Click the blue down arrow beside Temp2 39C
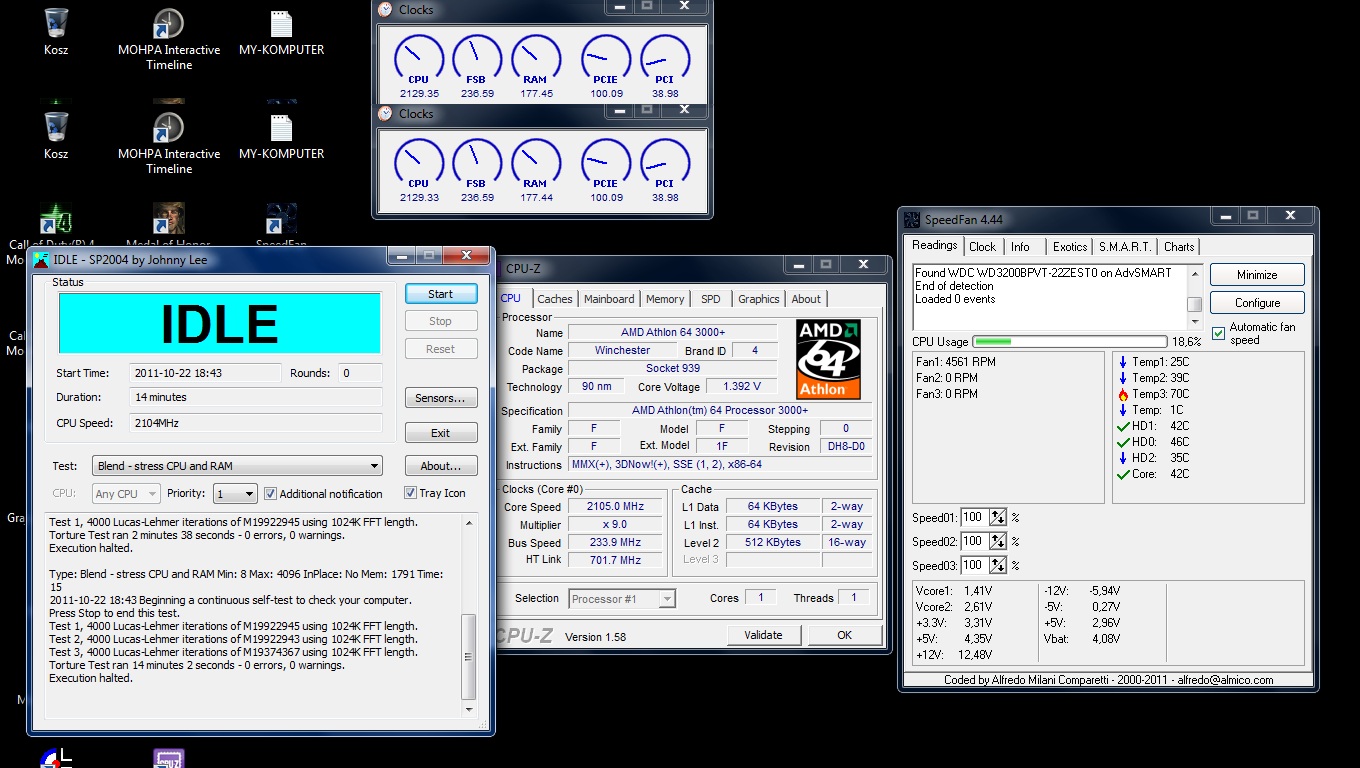The width and height of the screenshot is (1360, 768). click(1124, 378)
